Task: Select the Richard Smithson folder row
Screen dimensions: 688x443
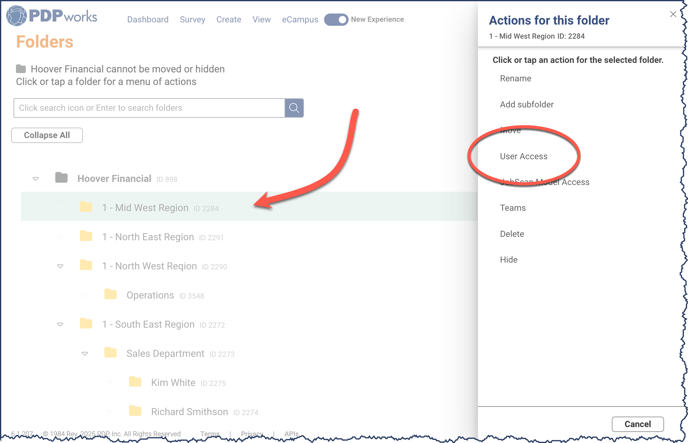Action: pyautogui.click(x=190, y=412)
